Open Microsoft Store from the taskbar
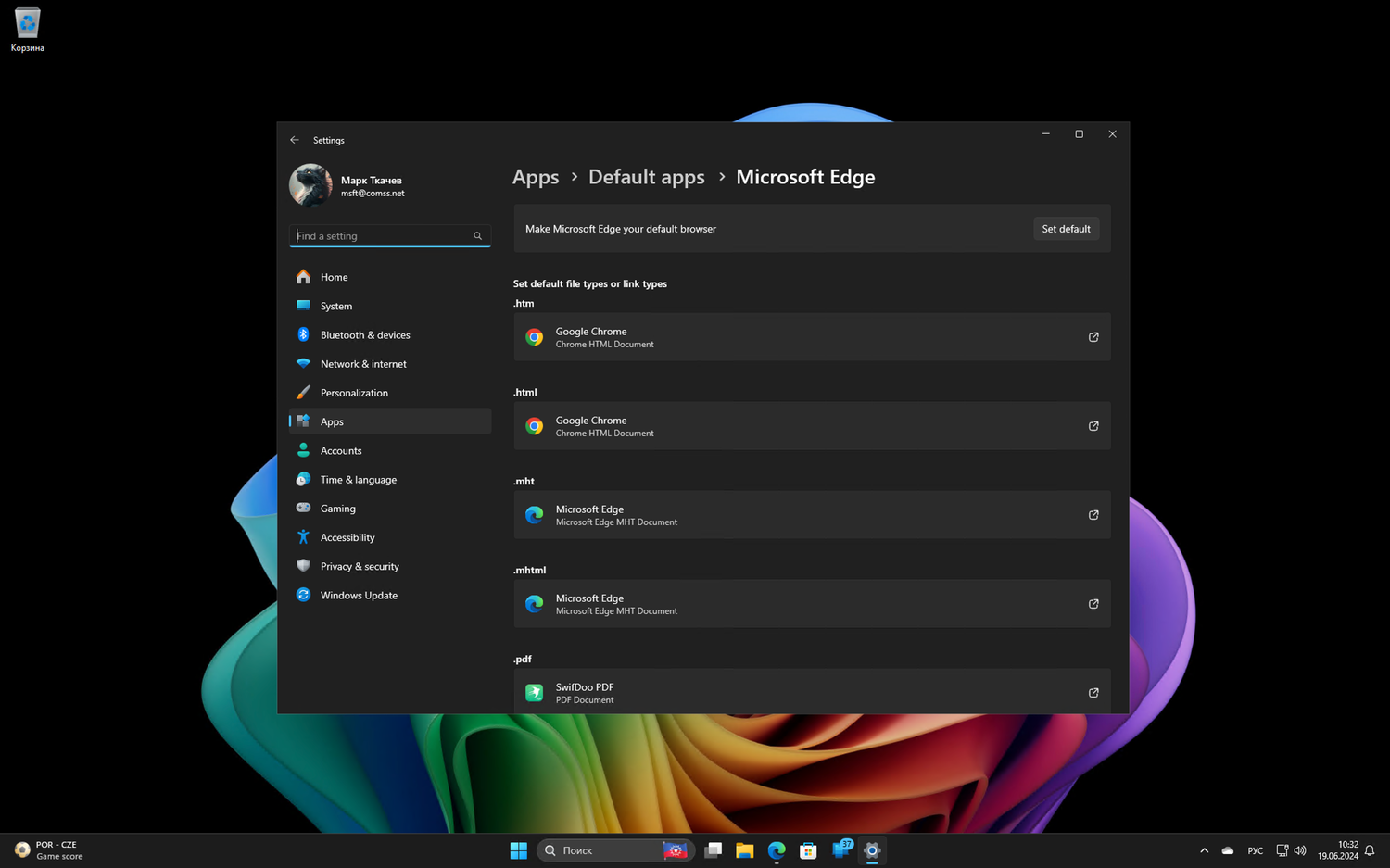 pos(808,850)
